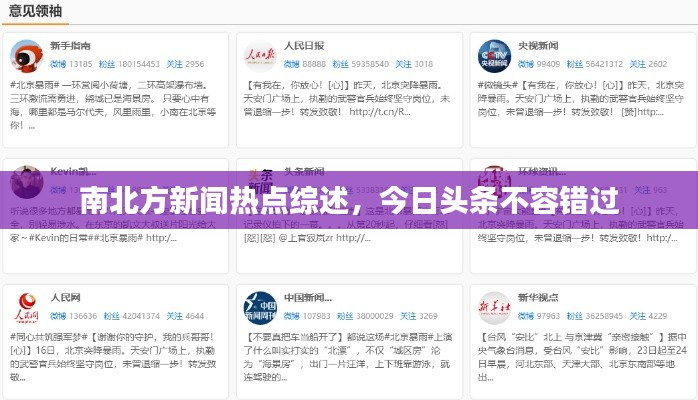View 新华视点 followers 36258945

[595, 316]
